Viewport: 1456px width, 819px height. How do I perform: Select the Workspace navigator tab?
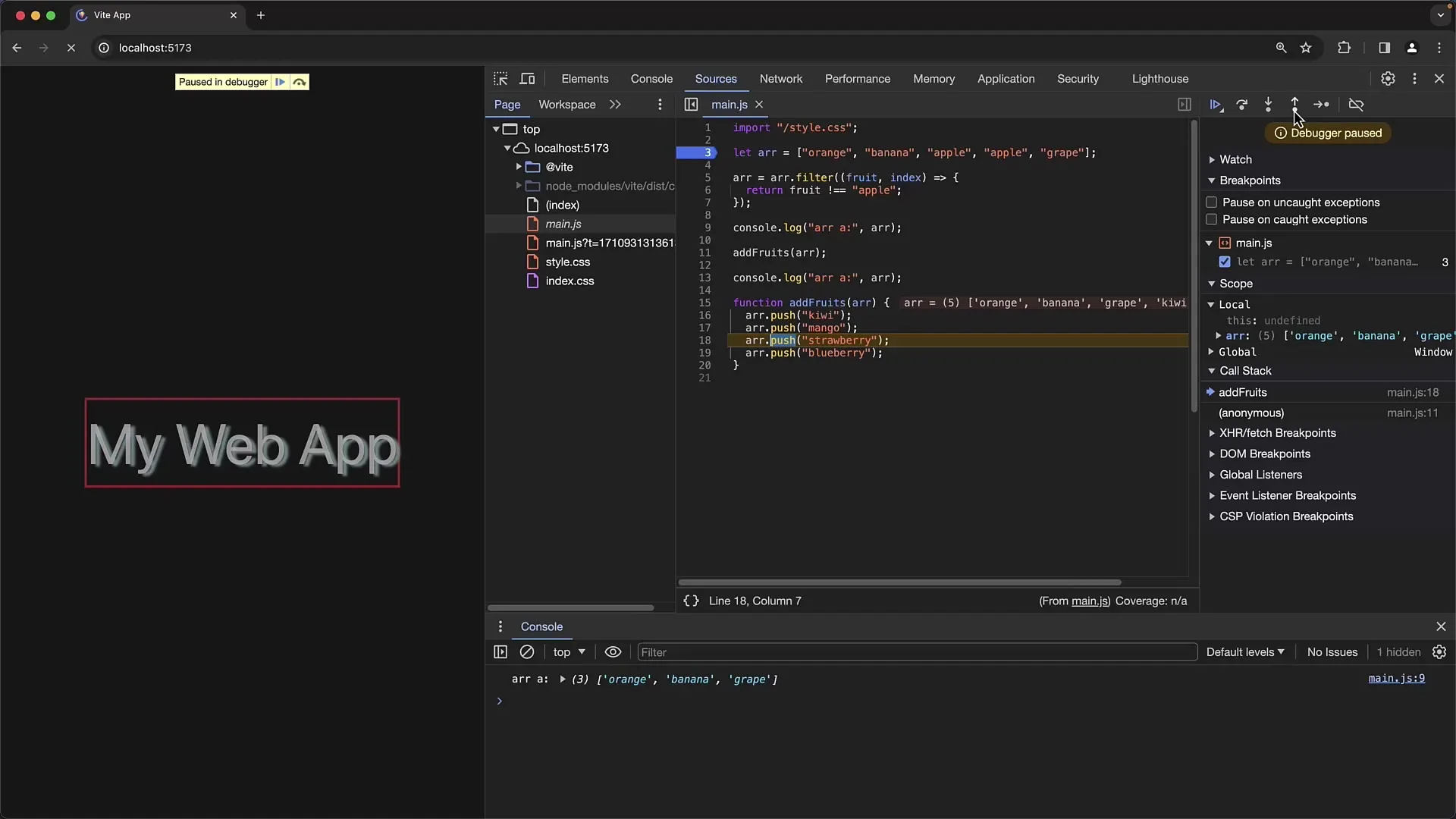coord(567,105)
